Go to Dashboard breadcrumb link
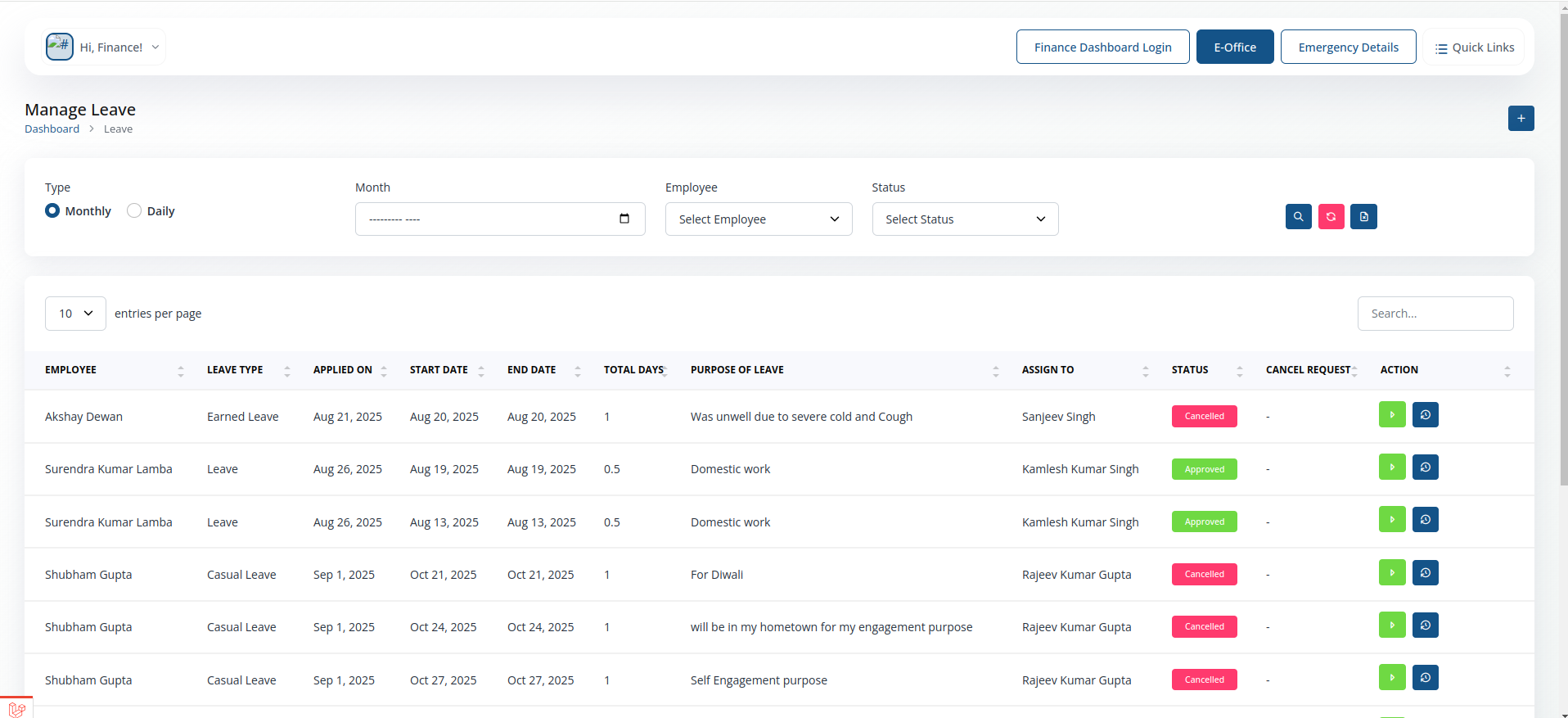 pos(52,129)
